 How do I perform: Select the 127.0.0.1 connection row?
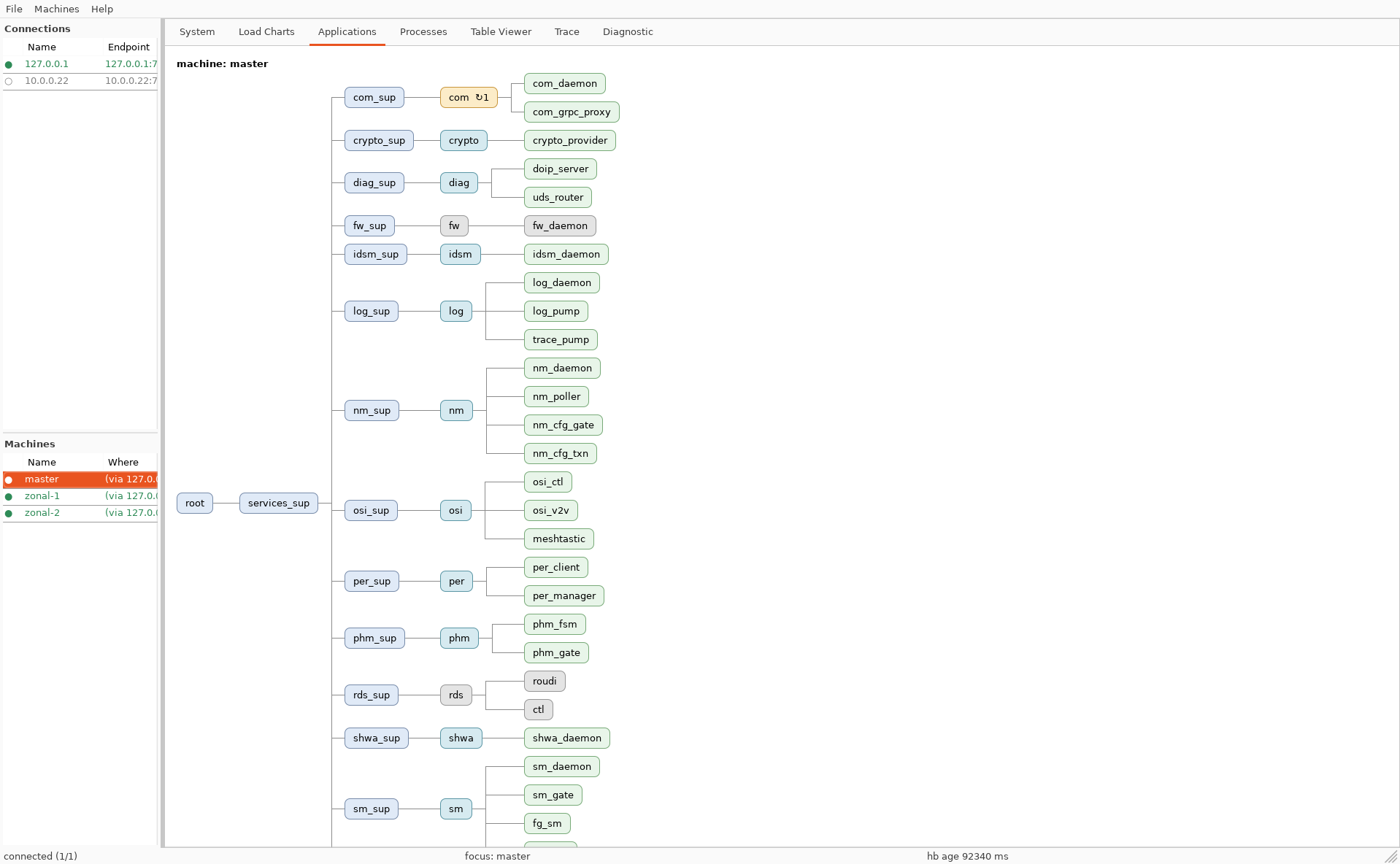pos(80,64)
